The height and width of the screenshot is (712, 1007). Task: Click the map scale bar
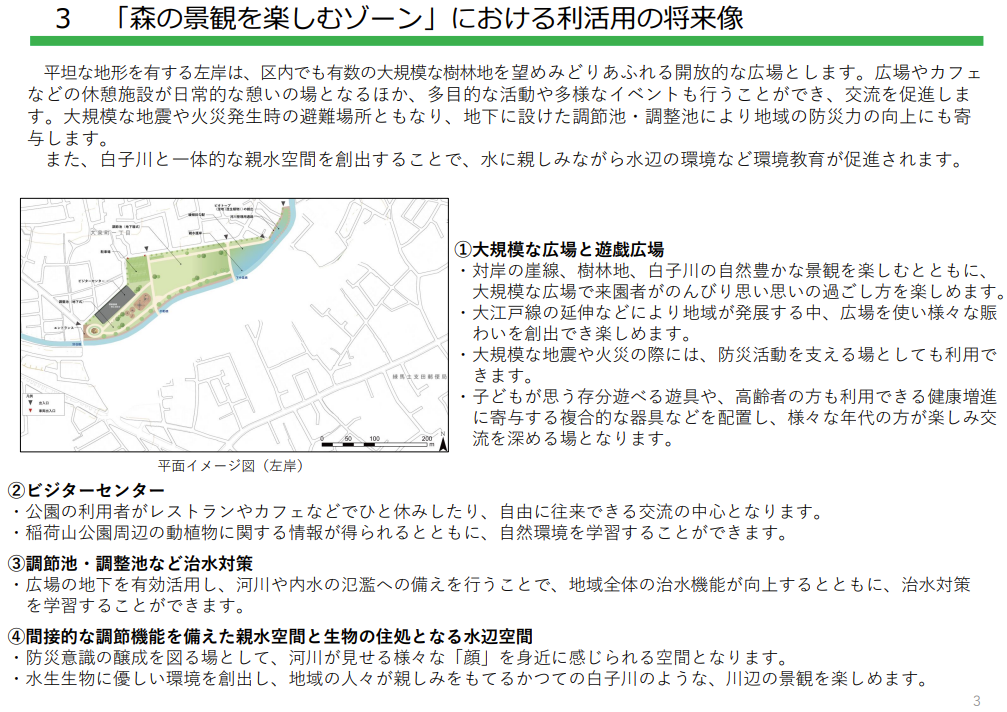click(x=375, y=443)
